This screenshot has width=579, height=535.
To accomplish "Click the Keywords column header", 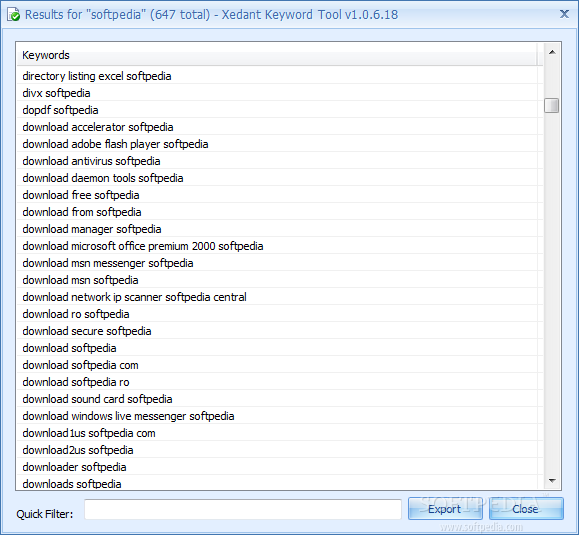I will pyautogui.click(x=277, y=55).
